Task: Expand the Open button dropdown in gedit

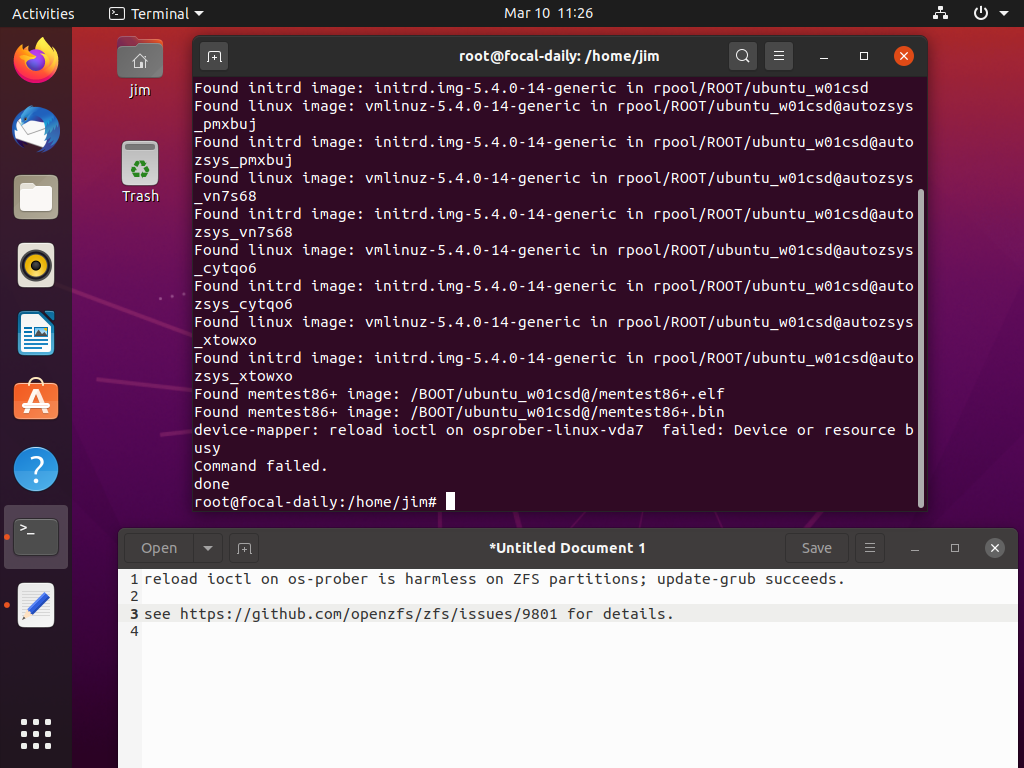Action: pyautogui.click(x=206, y=548)
